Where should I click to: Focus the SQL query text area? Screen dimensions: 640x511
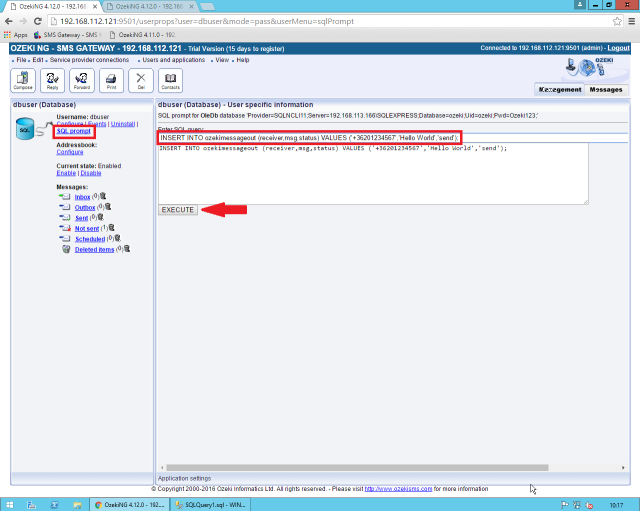point(373,174)
